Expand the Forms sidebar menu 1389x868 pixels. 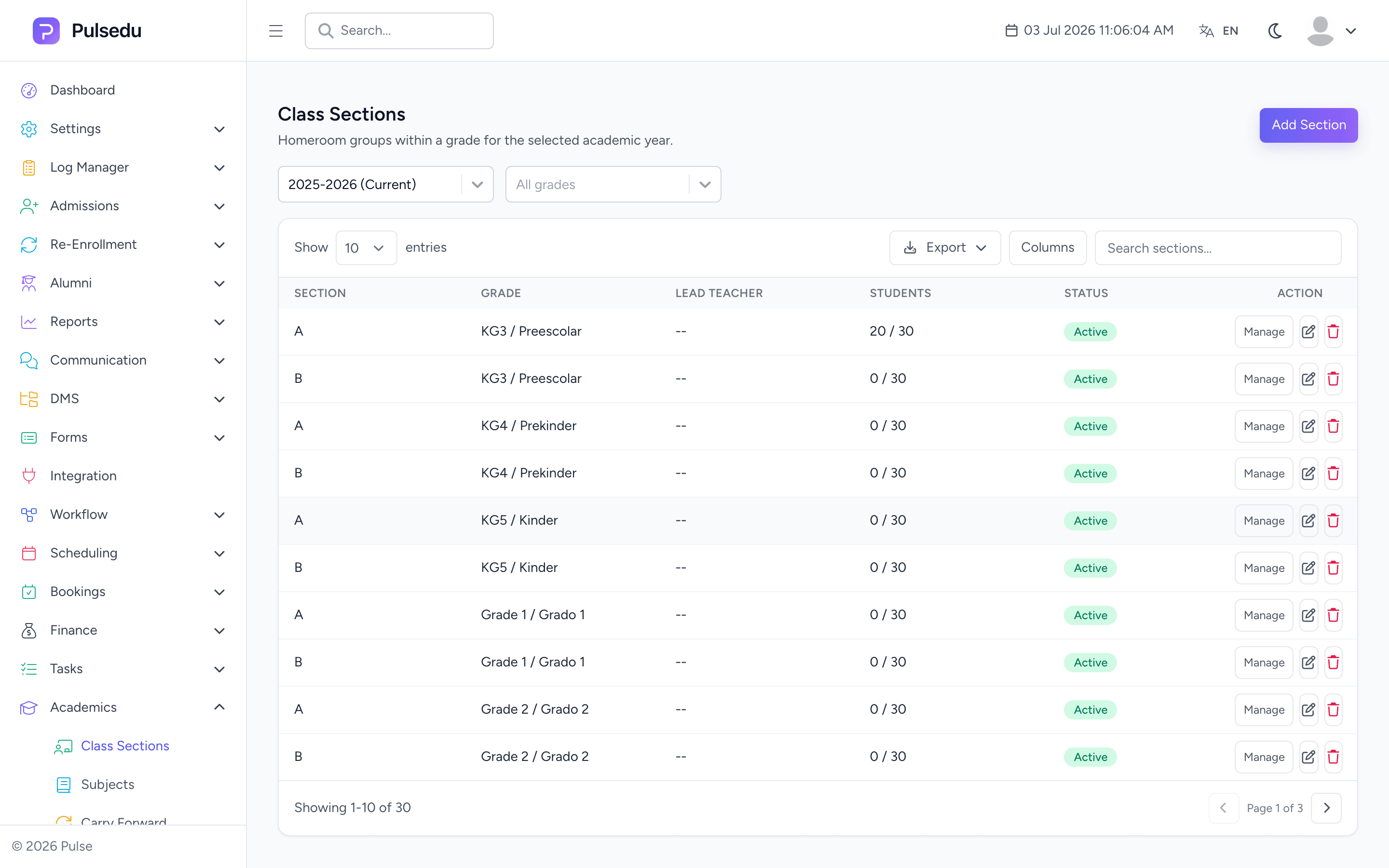click(x=123, y=437)
